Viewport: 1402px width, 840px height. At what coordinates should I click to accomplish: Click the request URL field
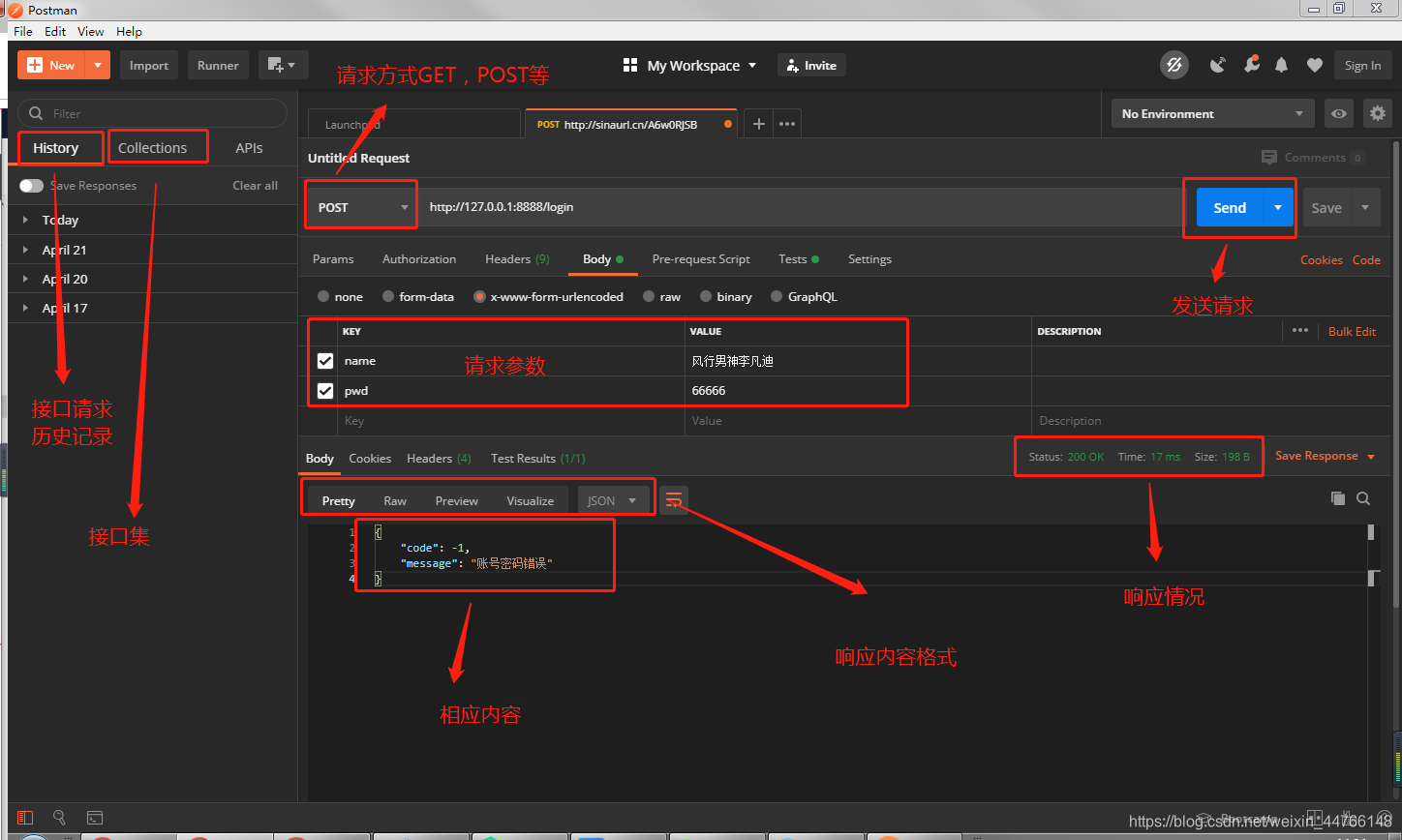point(802,207)
